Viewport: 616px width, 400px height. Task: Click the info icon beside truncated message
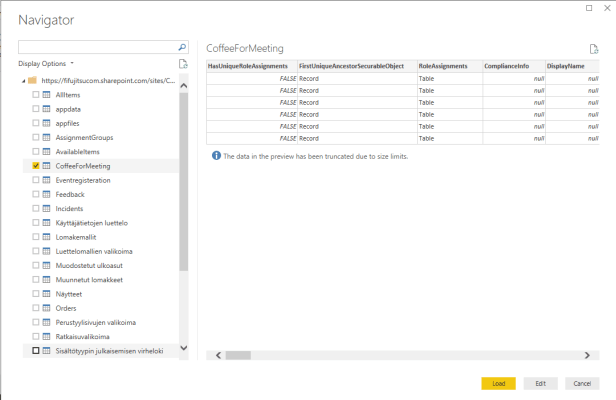tap(216, 156)
